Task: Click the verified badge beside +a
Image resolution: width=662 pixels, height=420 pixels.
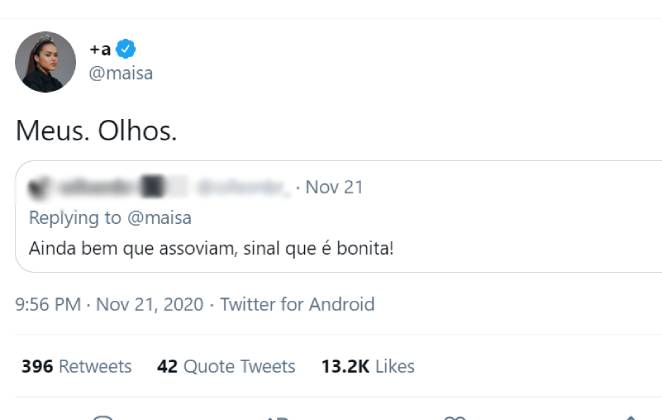Action: tap(126, 49)
